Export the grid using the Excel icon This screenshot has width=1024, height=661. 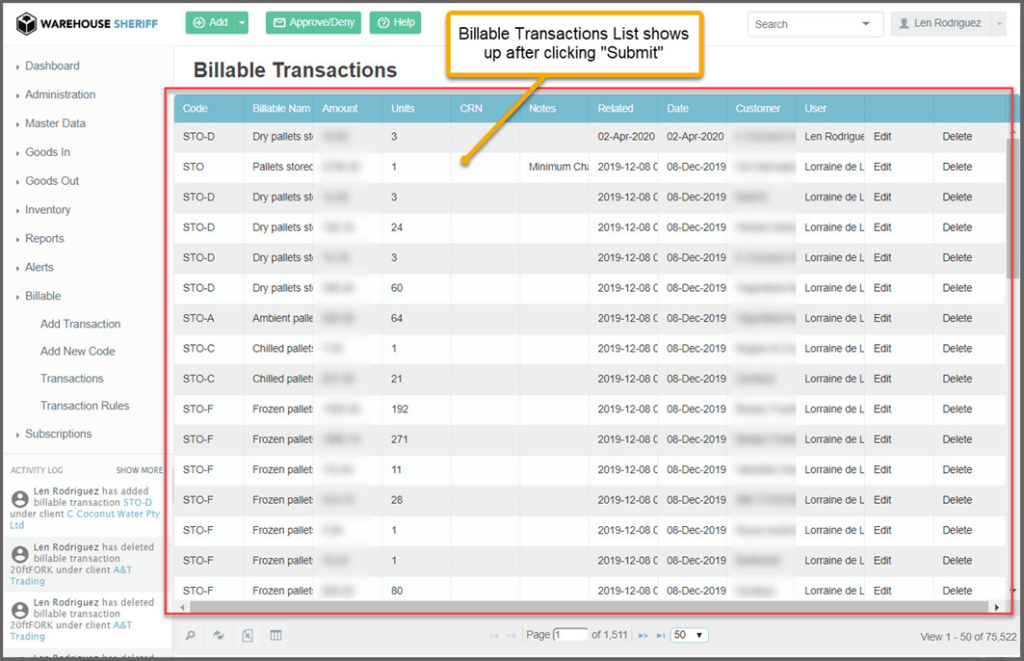[248, 635]
